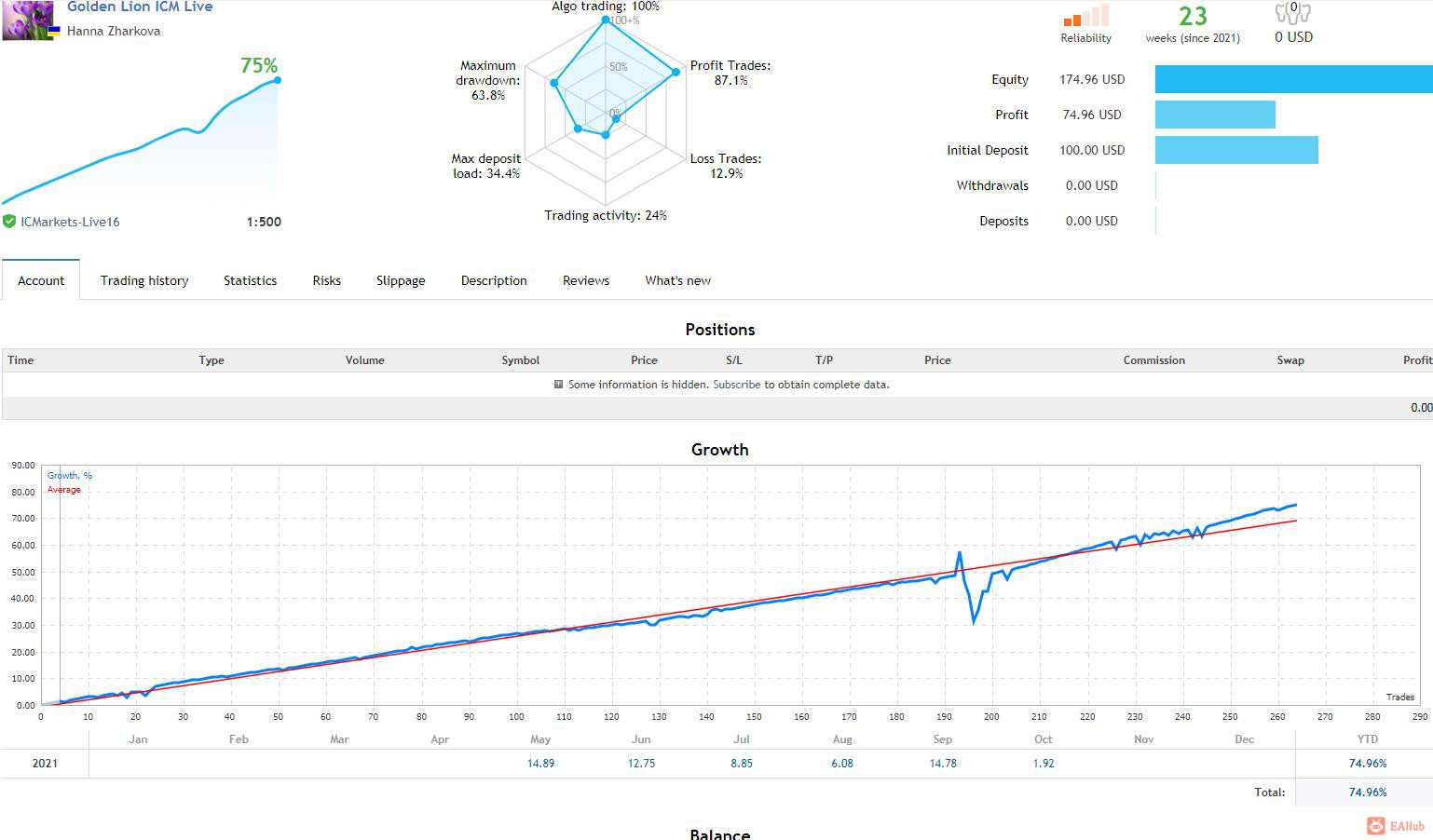Click the hidden-information icon in Positions
This screenshot has width=1433, height=840.
[558, 385]
